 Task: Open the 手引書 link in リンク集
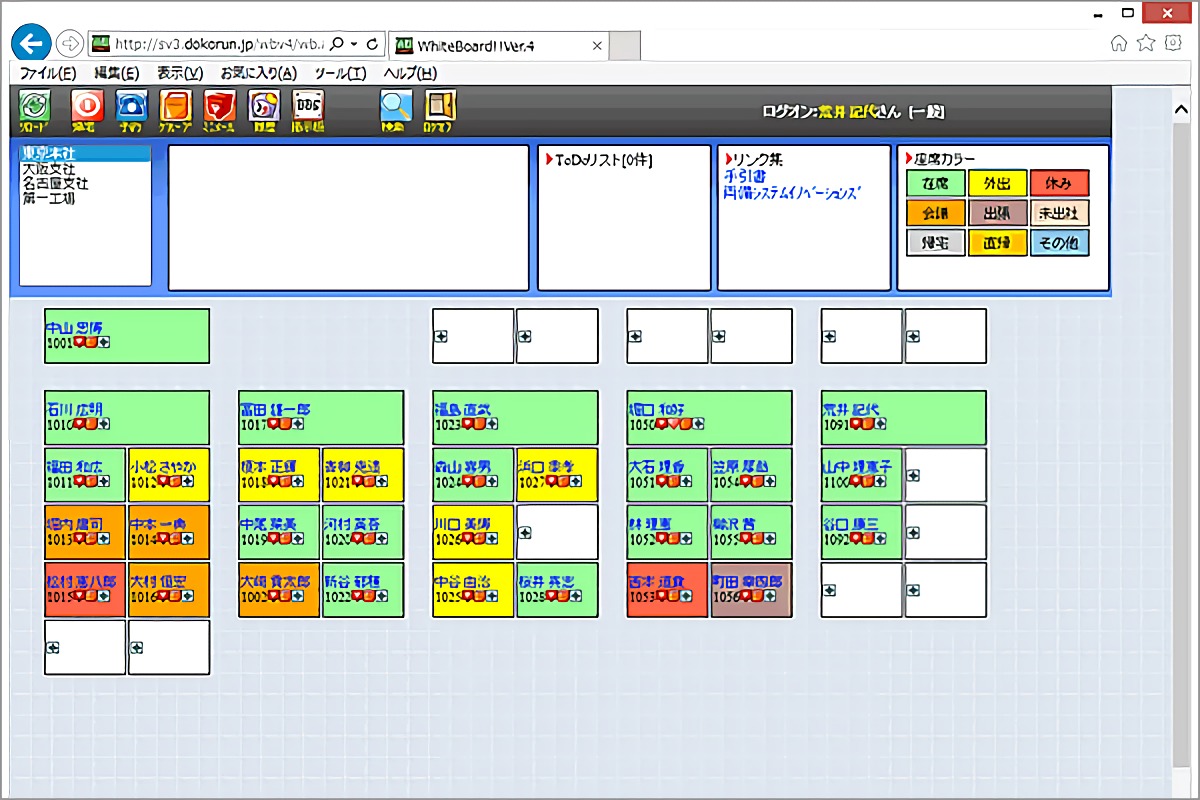click(x=745, y=176)
